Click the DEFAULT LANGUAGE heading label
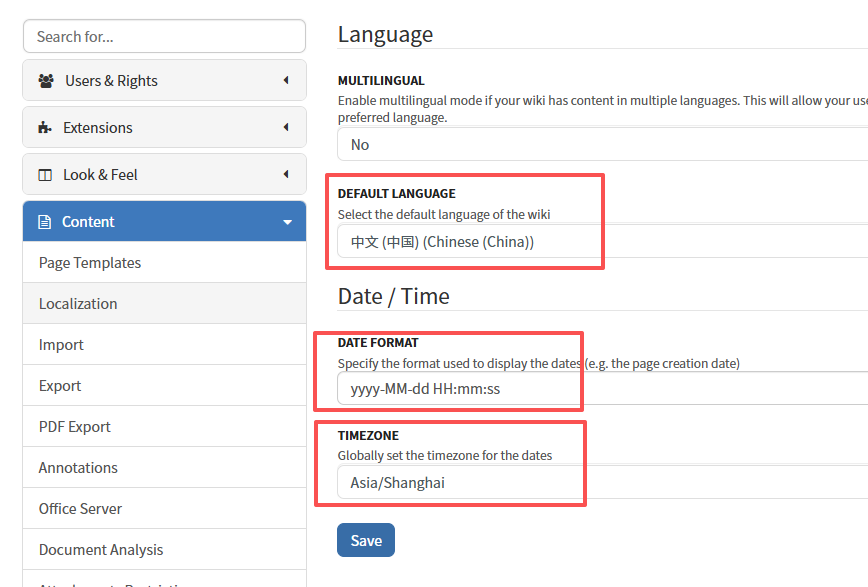868x587 pixels. (x=397, y=194)
